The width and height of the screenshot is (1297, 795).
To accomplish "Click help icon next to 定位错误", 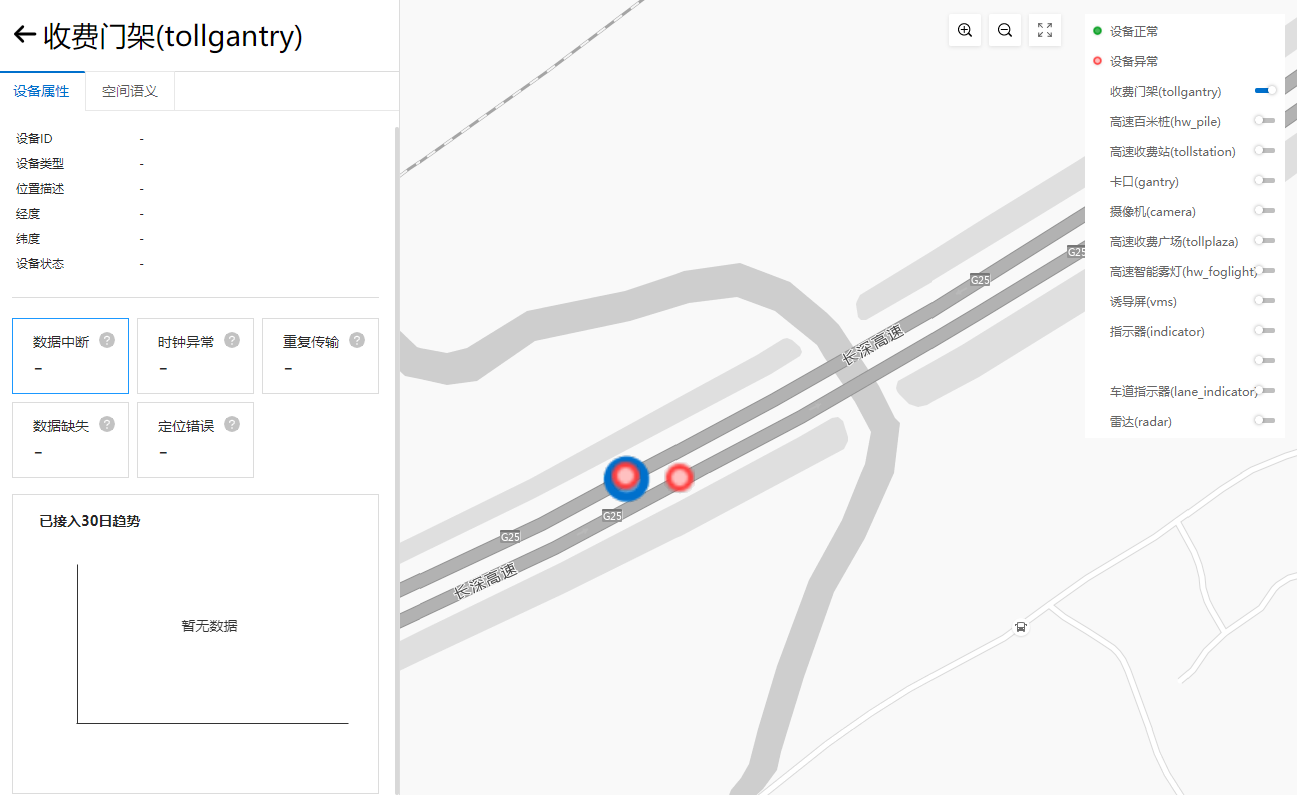I will 232,424.
